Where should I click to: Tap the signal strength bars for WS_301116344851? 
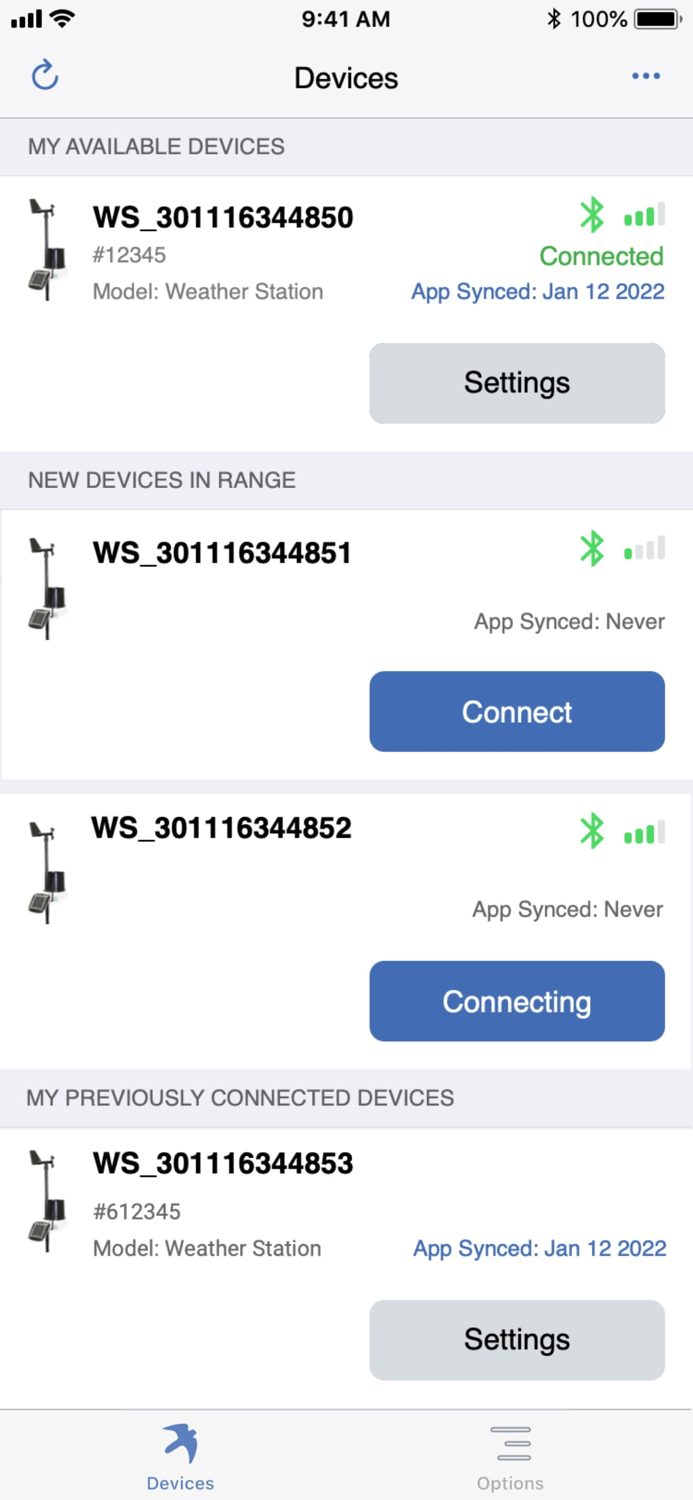click(644, 548)
